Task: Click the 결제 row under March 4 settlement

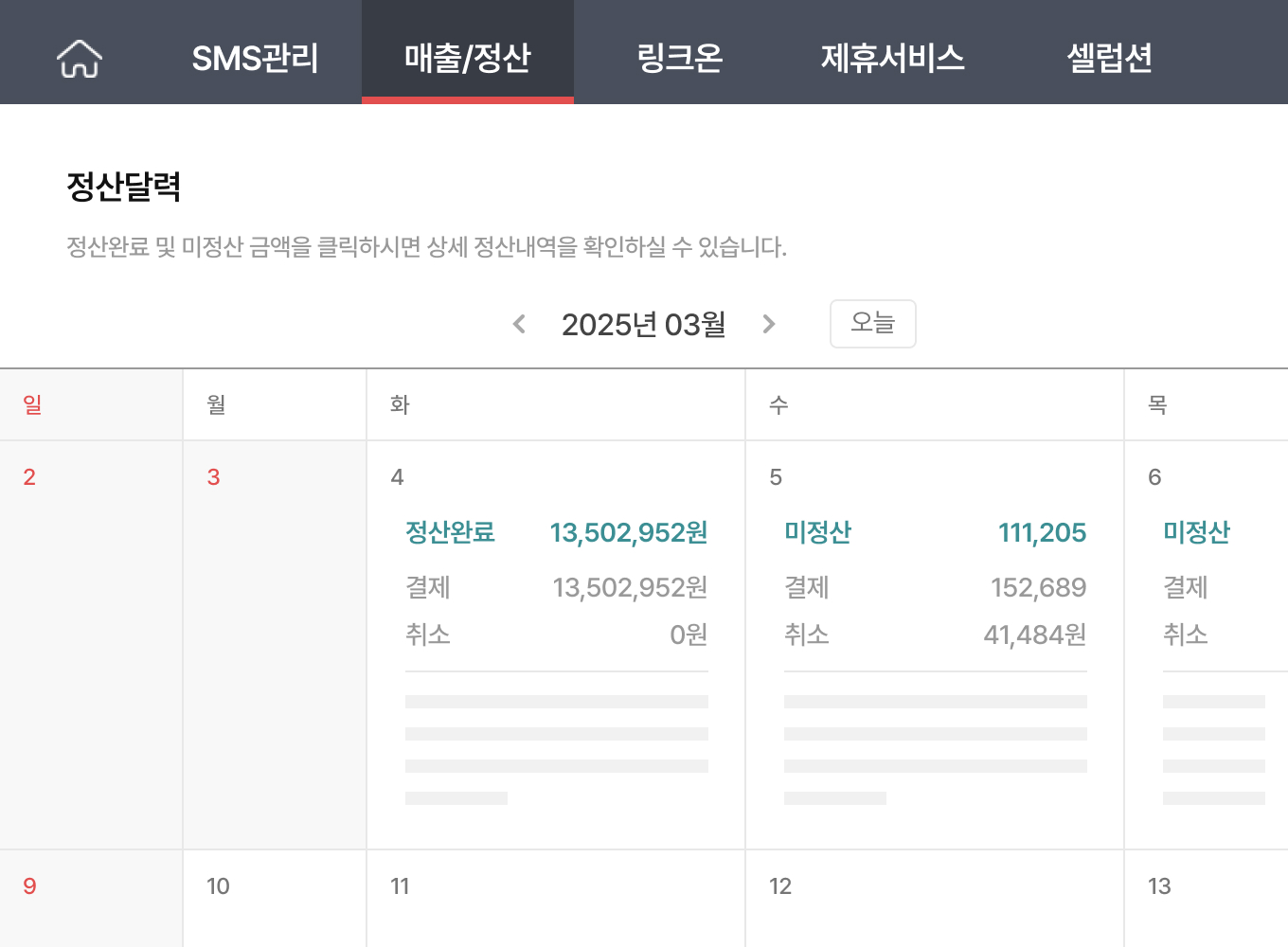Action: (427, 587)
